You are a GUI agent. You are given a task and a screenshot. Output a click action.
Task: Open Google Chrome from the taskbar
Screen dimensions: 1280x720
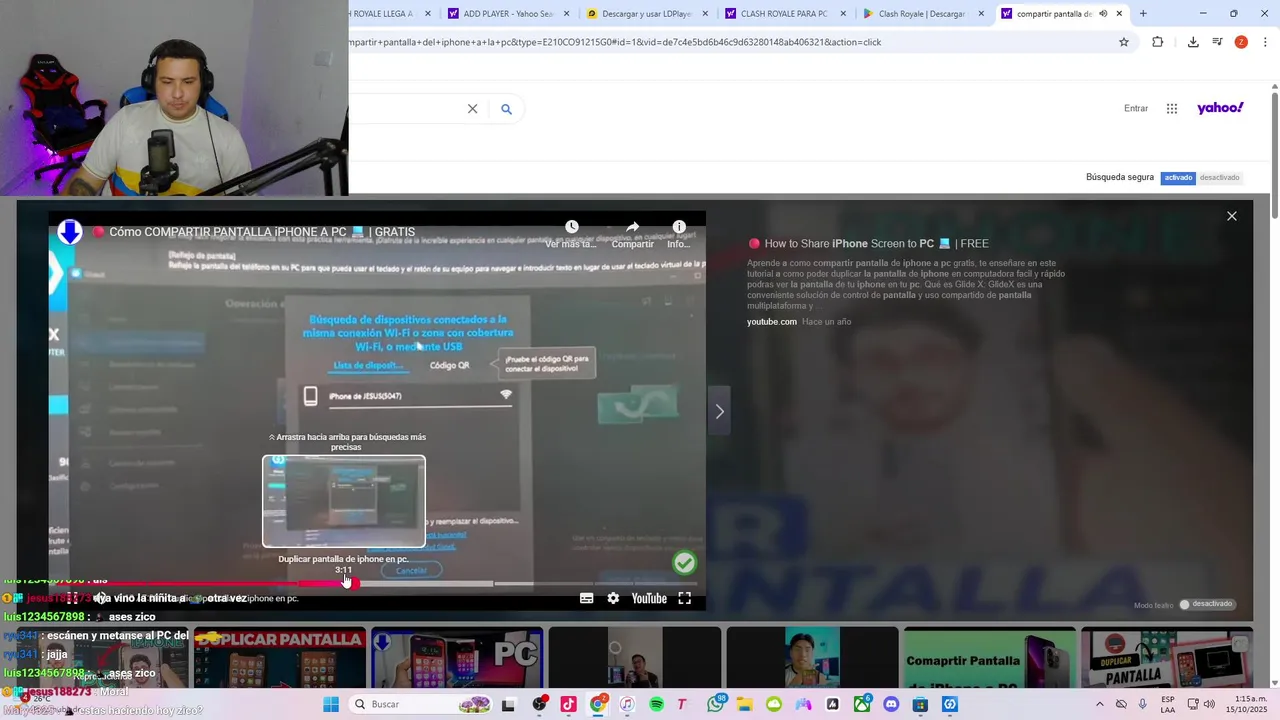coord(598,704)
